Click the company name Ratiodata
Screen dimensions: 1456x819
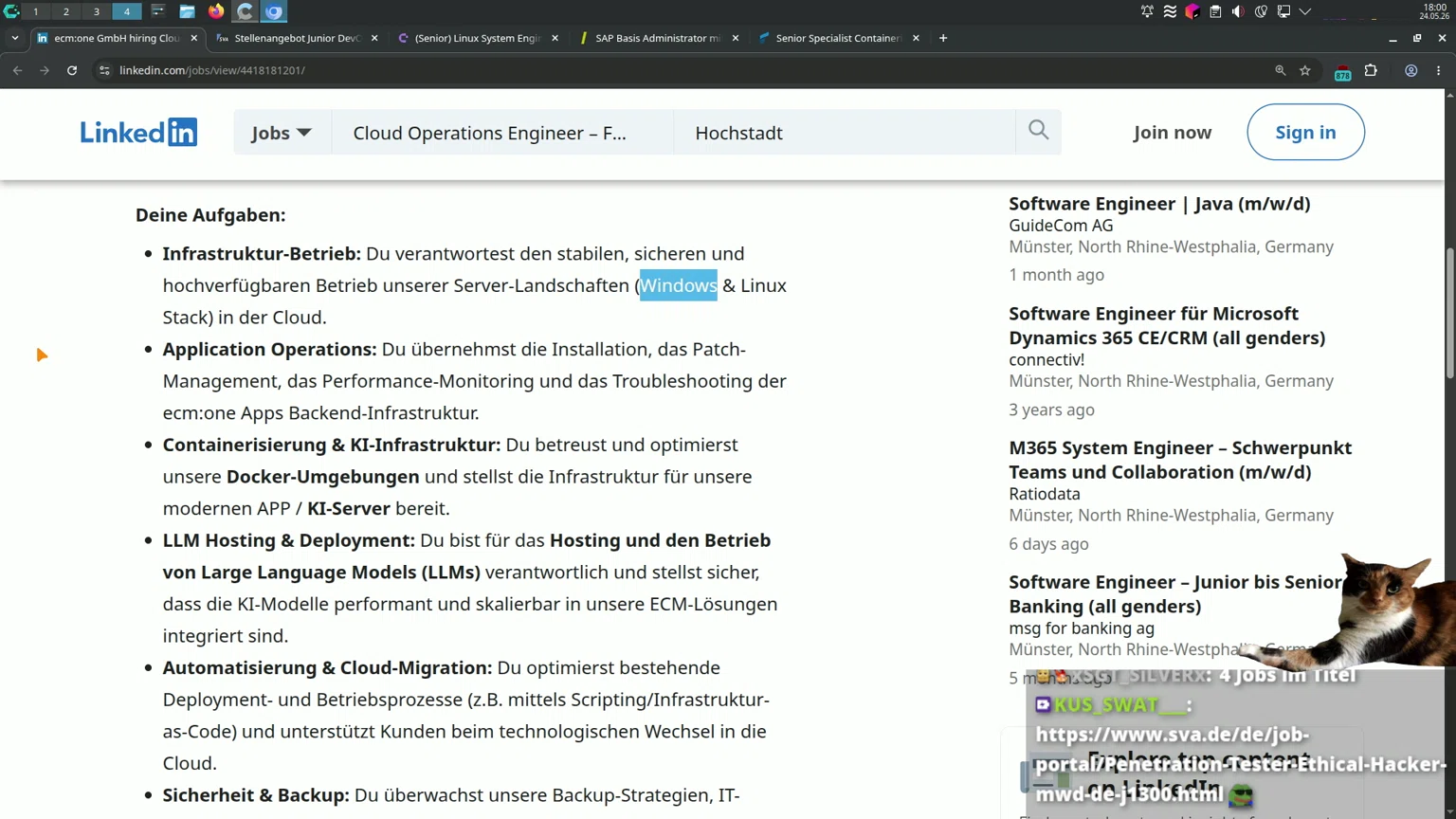tap(1045, 494)
